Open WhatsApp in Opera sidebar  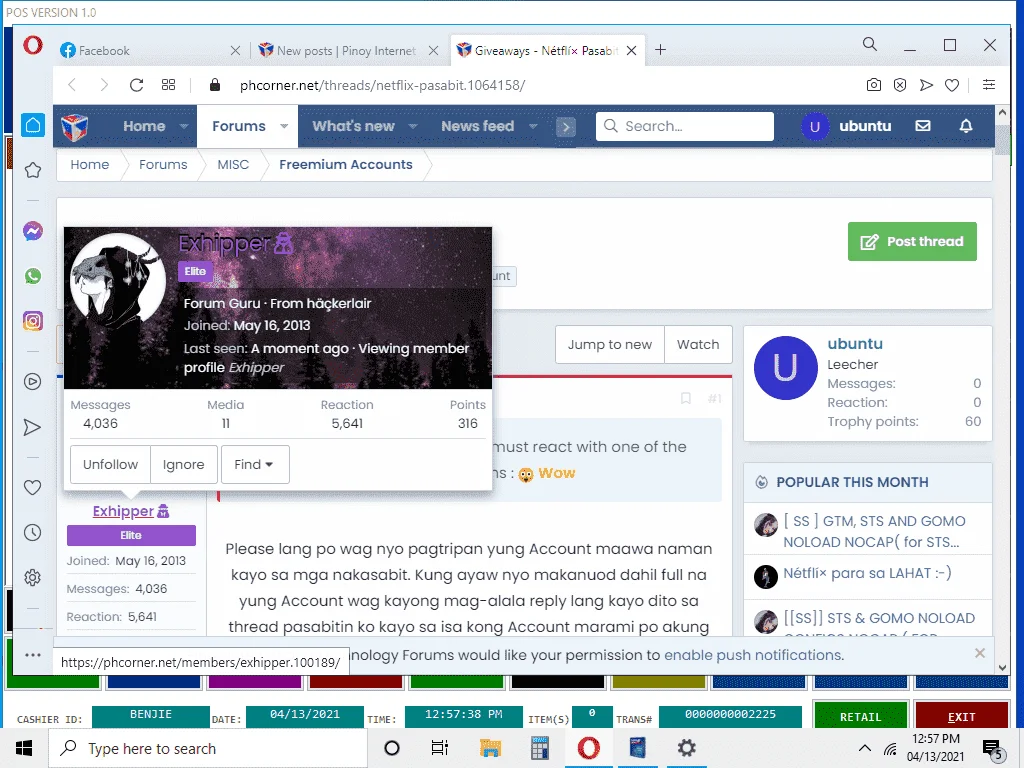coord(33,276)
